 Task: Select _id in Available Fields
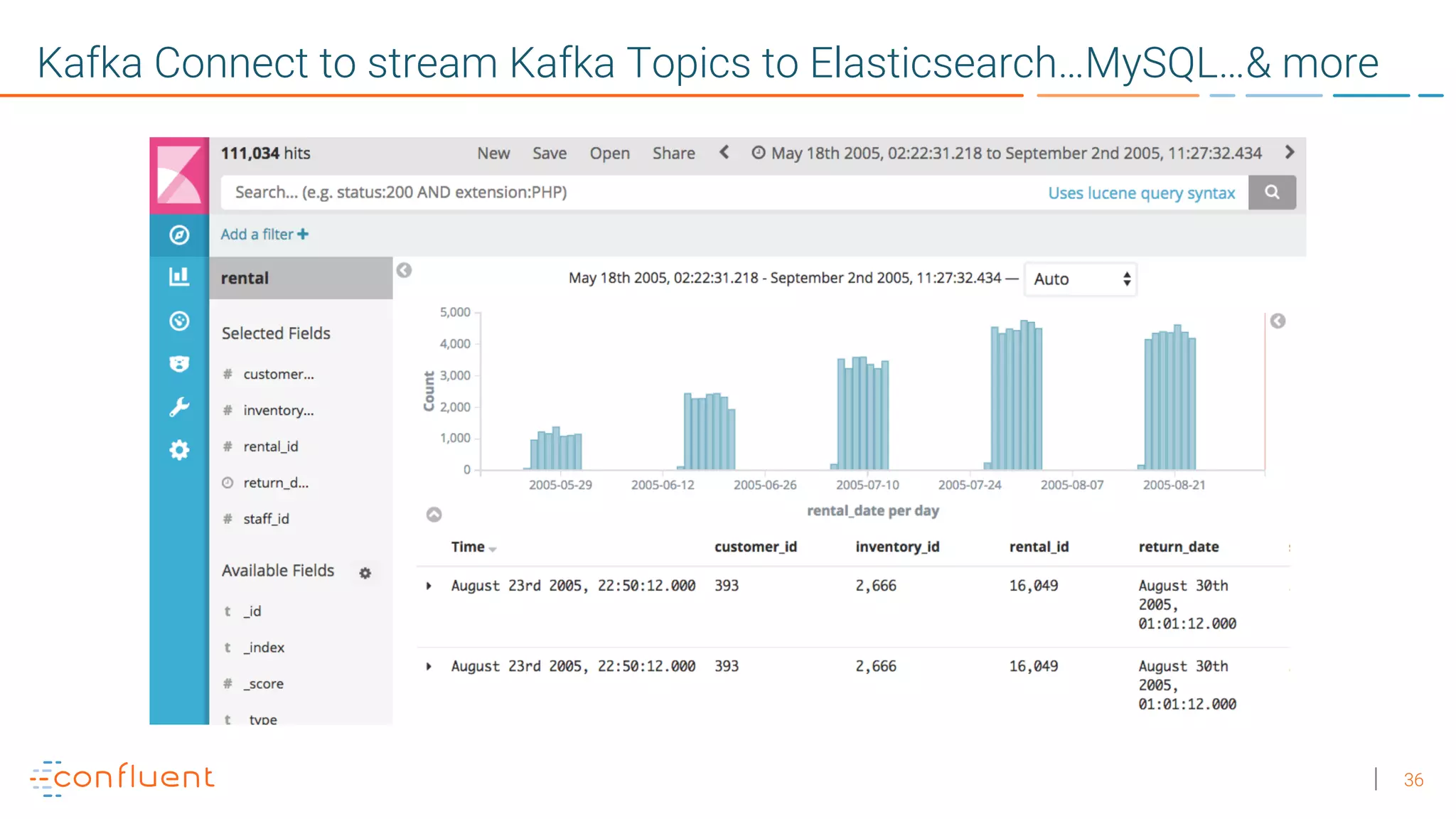252,611
